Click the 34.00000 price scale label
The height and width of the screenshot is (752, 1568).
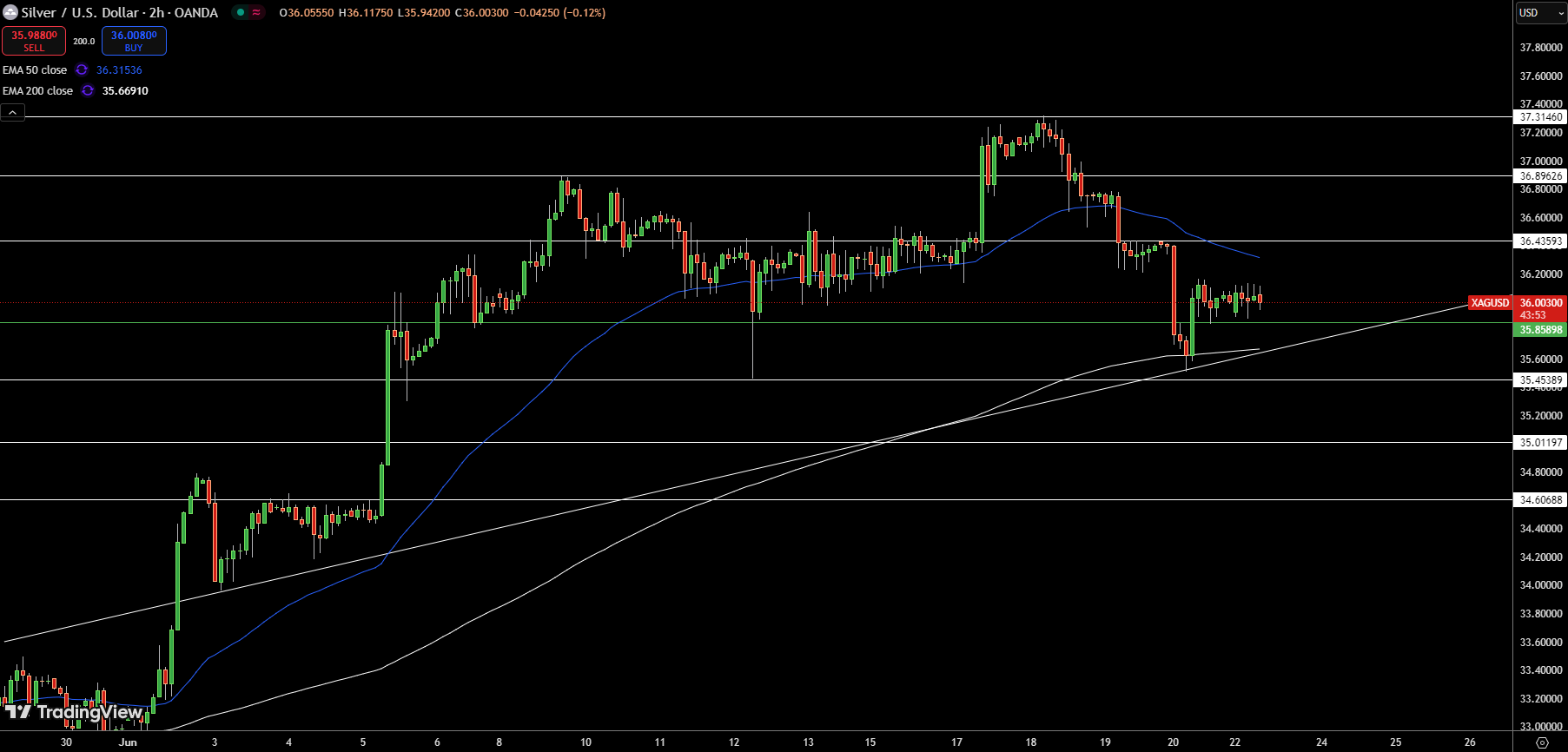pos(1541,585)
